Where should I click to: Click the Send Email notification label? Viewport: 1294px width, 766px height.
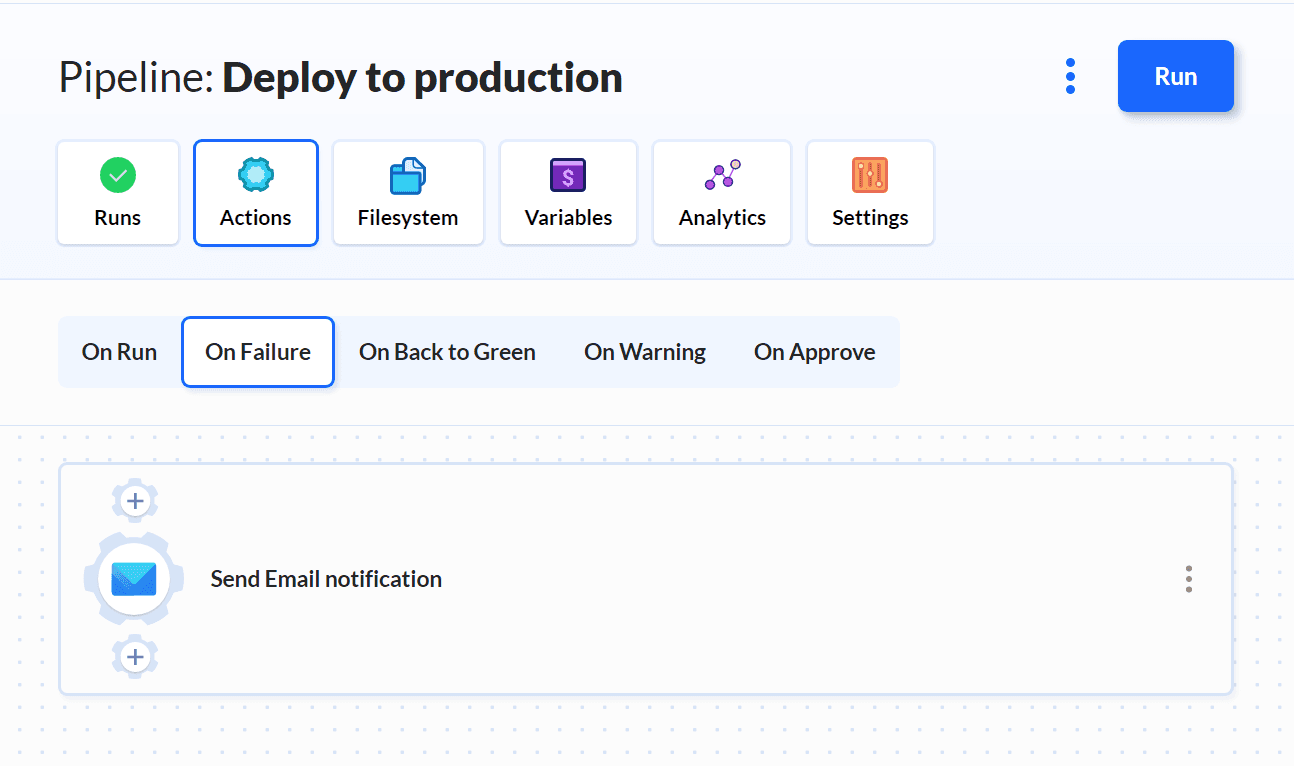tap(326, 579)
